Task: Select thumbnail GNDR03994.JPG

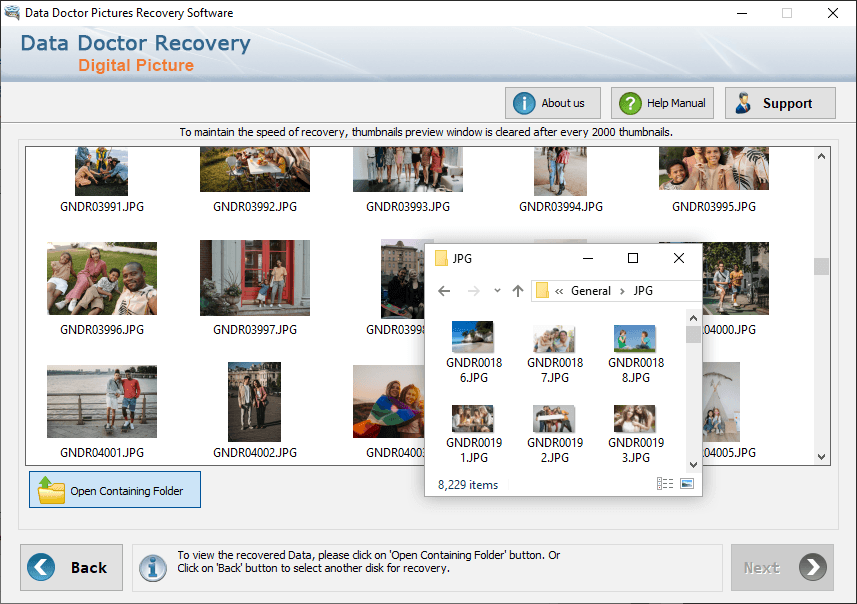Action: (560, 171)
